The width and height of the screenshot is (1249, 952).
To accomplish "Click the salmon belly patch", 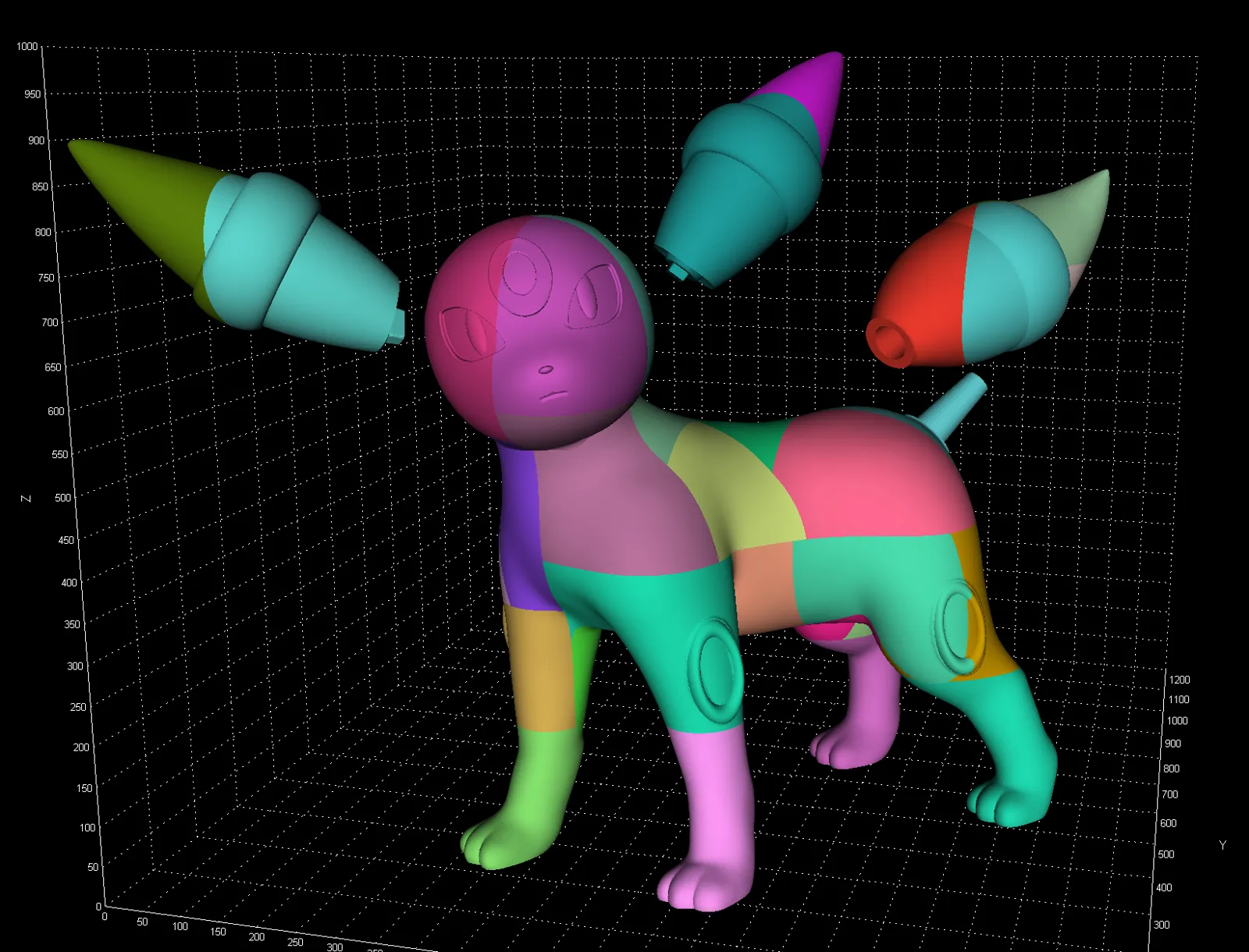I will point(765,589).
